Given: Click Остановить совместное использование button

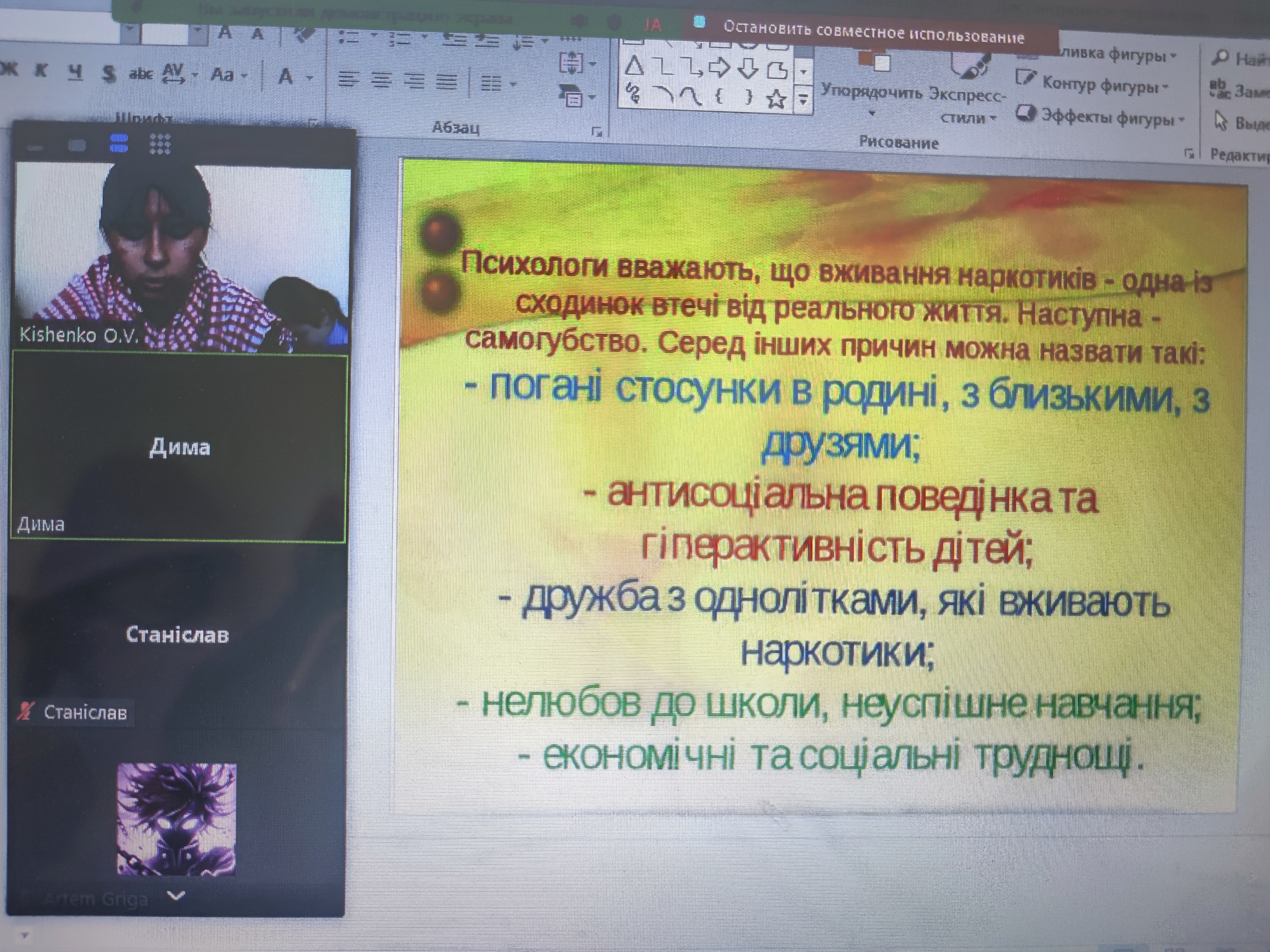Looking at the screenshot, I should coord(873,33).
